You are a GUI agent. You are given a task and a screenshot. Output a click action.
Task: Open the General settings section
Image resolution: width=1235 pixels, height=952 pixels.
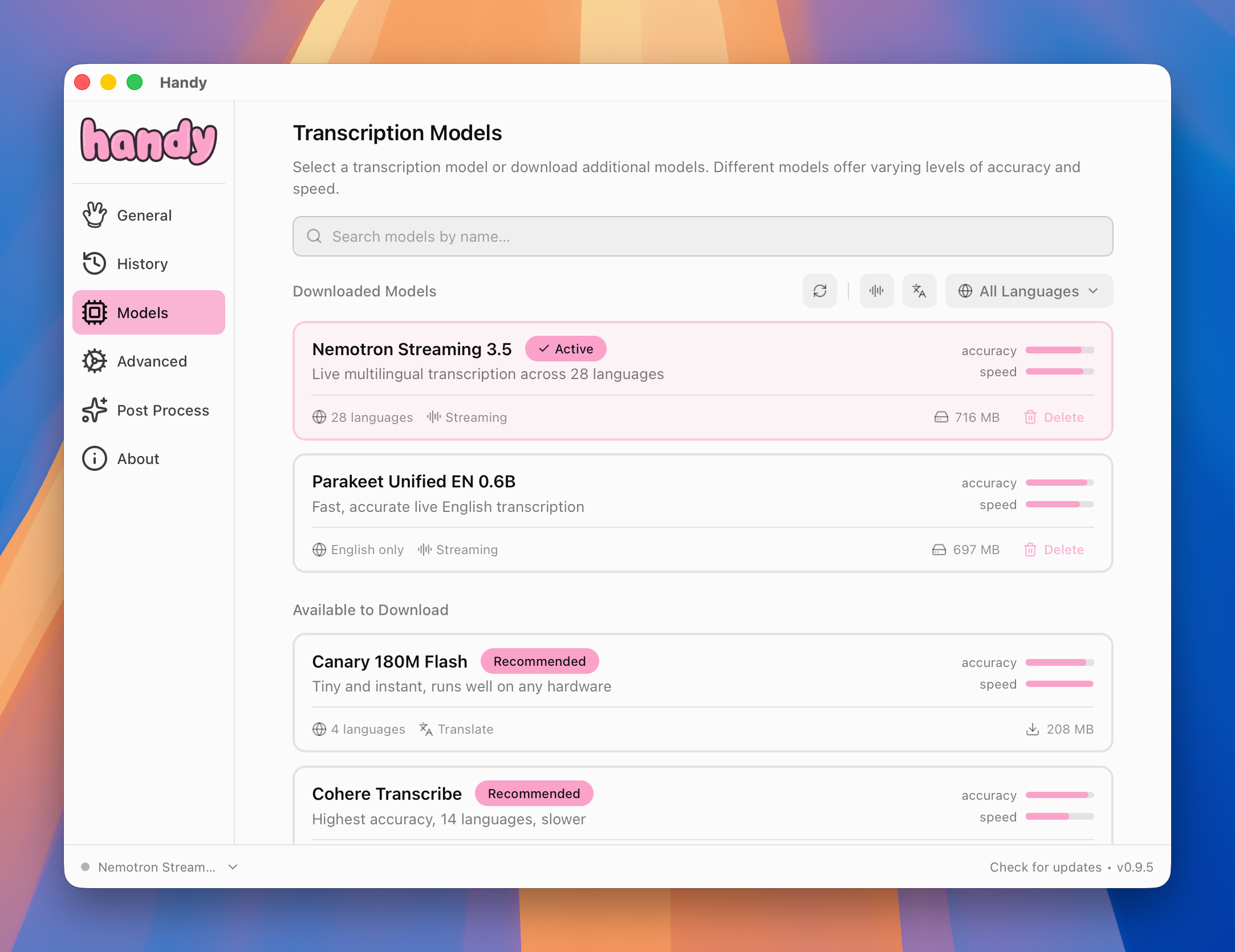(149, 215)
